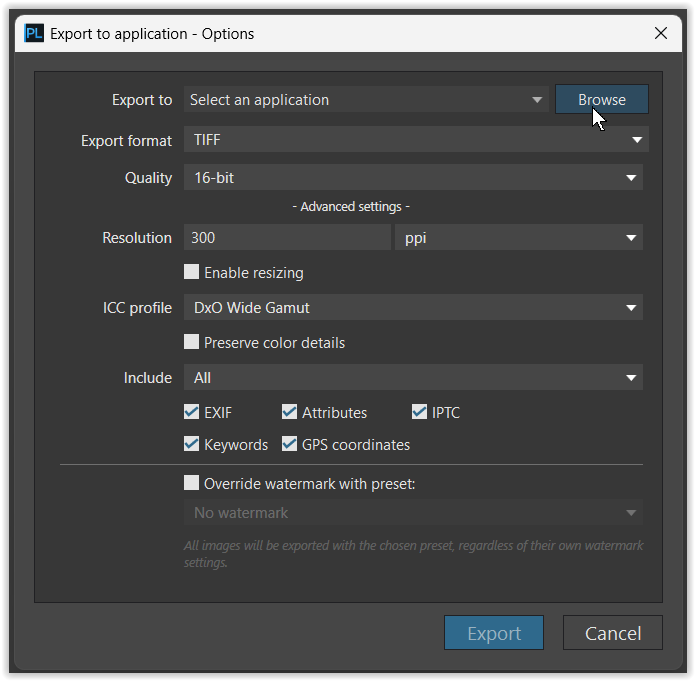Untick the GPS coordinates checkbox
695x681 pixels.
pyautogui.click(x=290, y=444)
